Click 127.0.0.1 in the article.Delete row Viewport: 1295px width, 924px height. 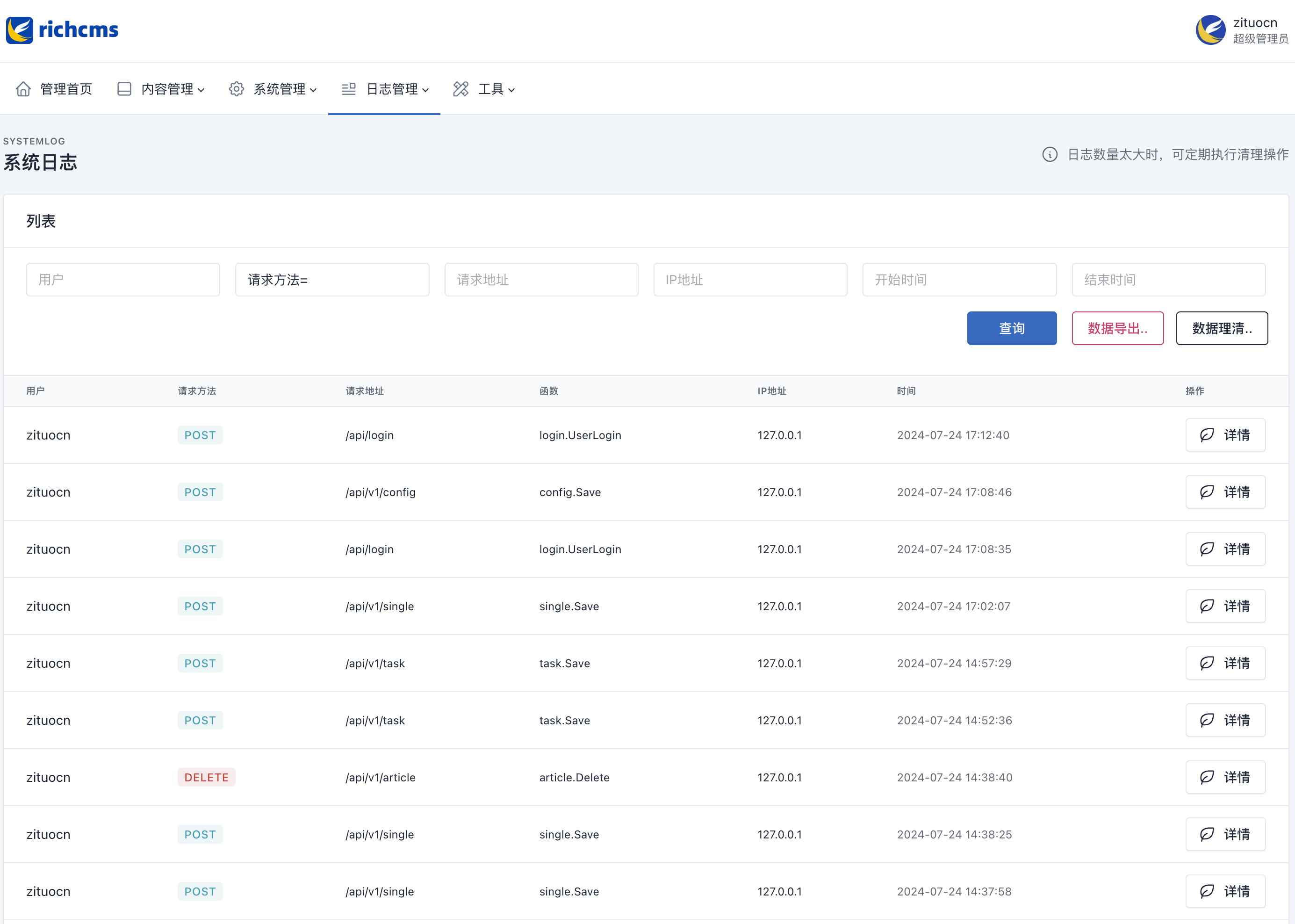pos(779,777)
